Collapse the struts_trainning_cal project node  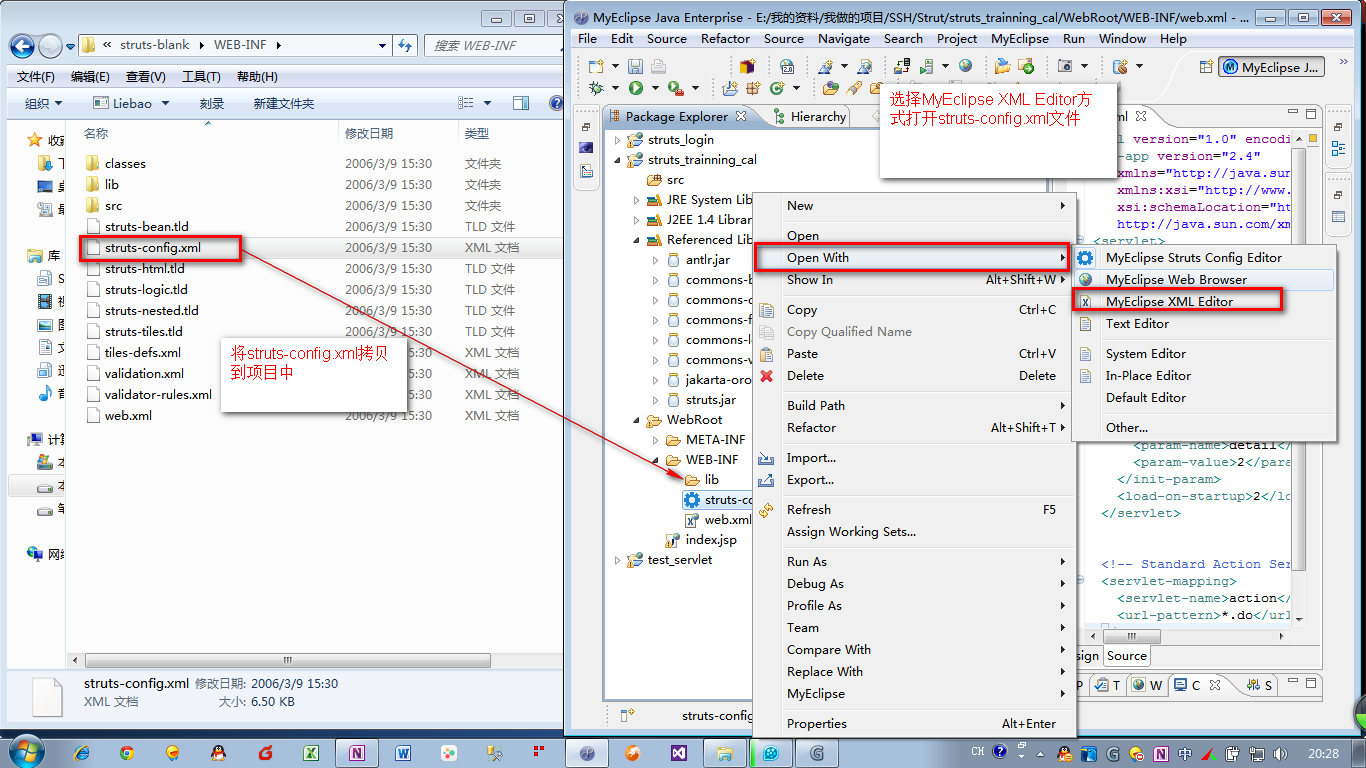(617, 160)
